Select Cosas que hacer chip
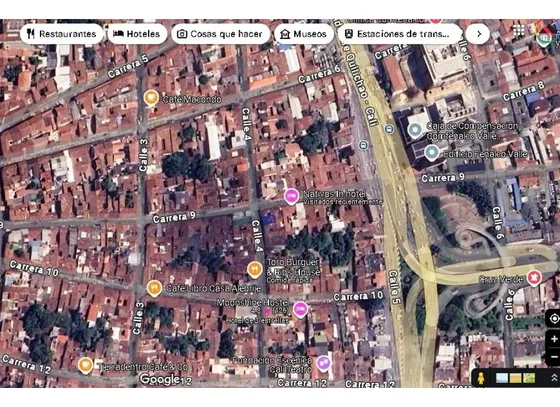Screen dimensions: 560x407 click(220, 34)
